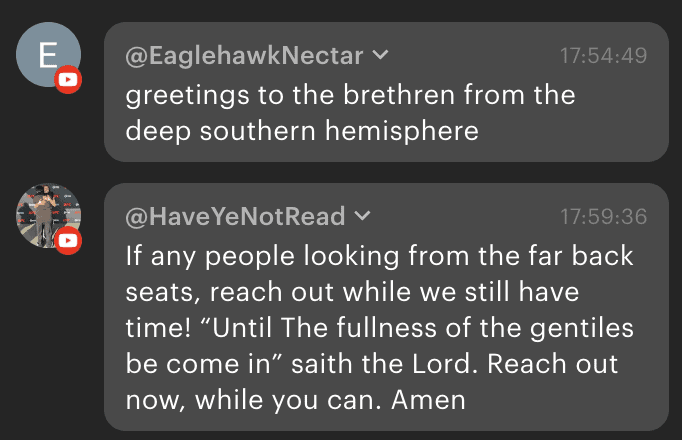Open the gray "E" avatar of EaglehawkNectar
The width and height of the screenshot is (682, 440).
tap(45, 55)
